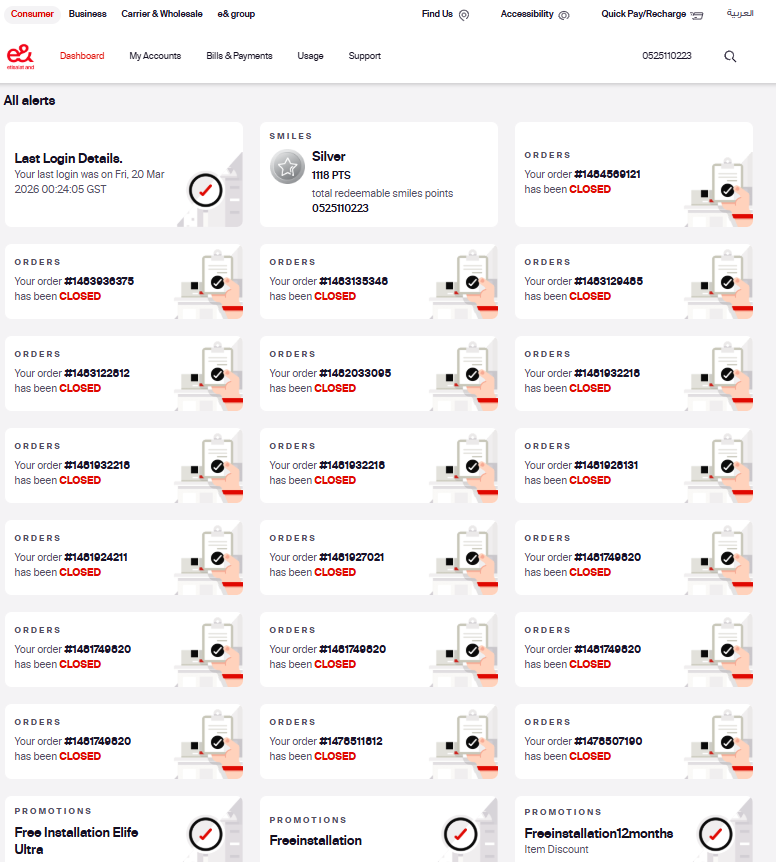Image resolution: width=776 pixels, height=862 pixels.
Task: Go to the Usage menu
Action: pyautogui.click(x=311, y=56)
